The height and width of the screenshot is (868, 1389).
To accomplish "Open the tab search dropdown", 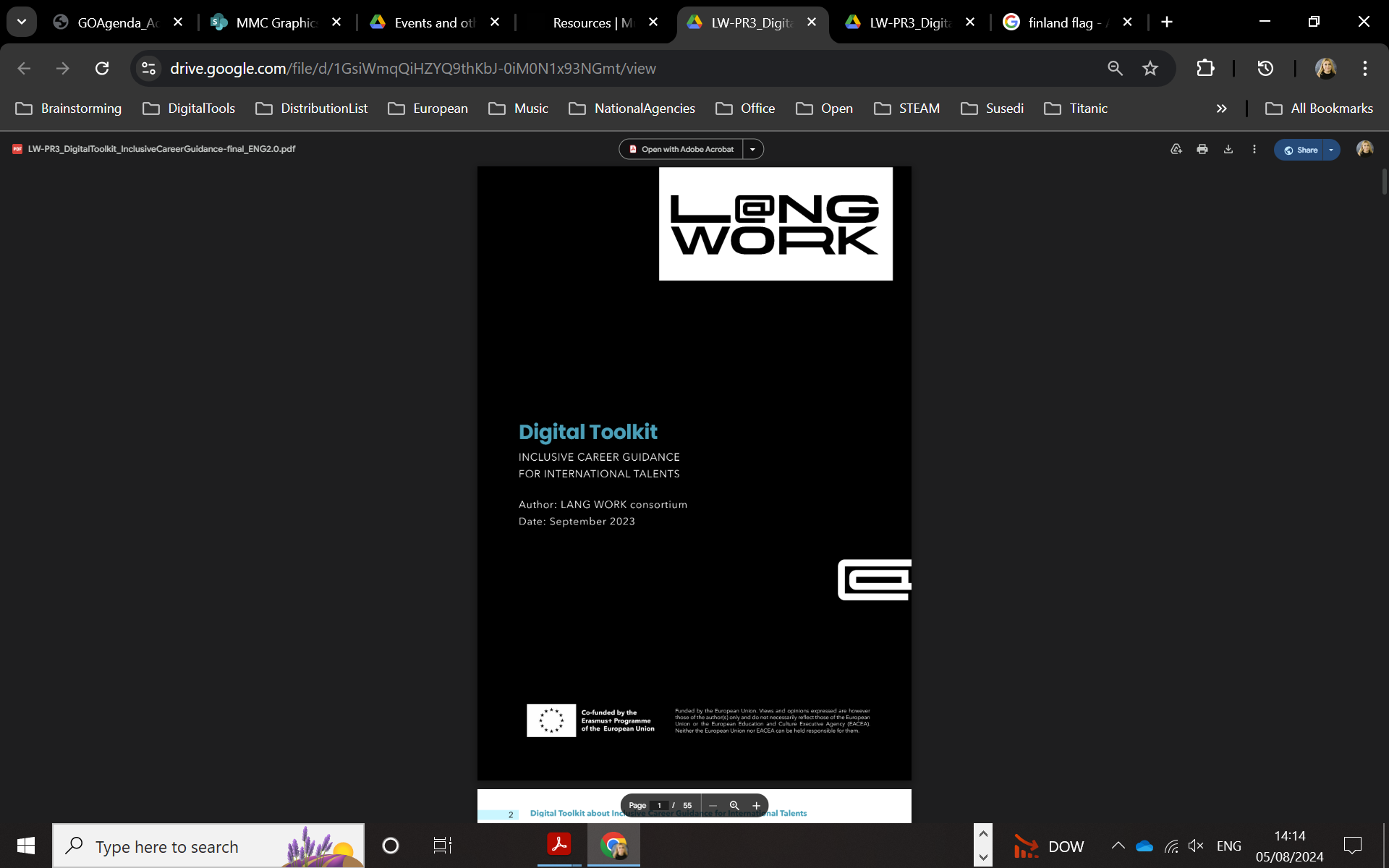I will 22,22.
